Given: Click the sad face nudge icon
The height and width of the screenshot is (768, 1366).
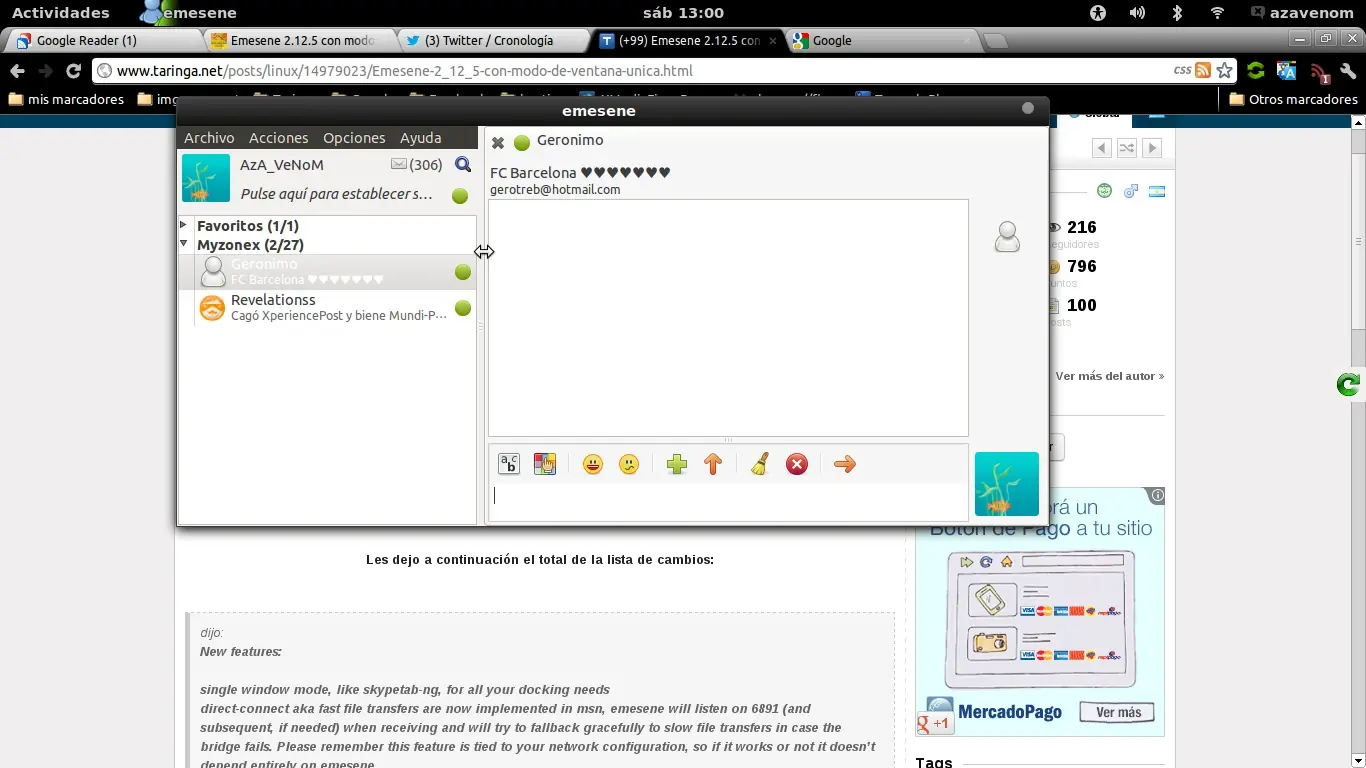Looking at the screenshot, I should point(629,464).
